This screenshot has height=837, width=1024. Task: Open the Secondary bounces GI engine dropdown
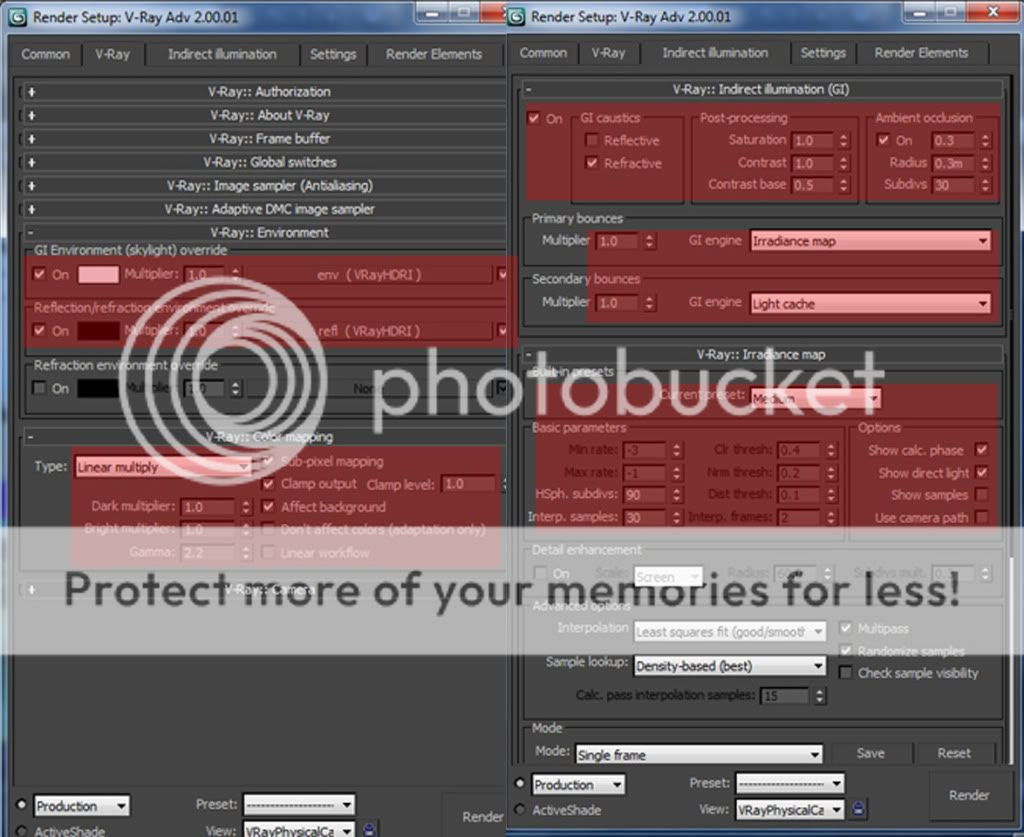(871, 304)
